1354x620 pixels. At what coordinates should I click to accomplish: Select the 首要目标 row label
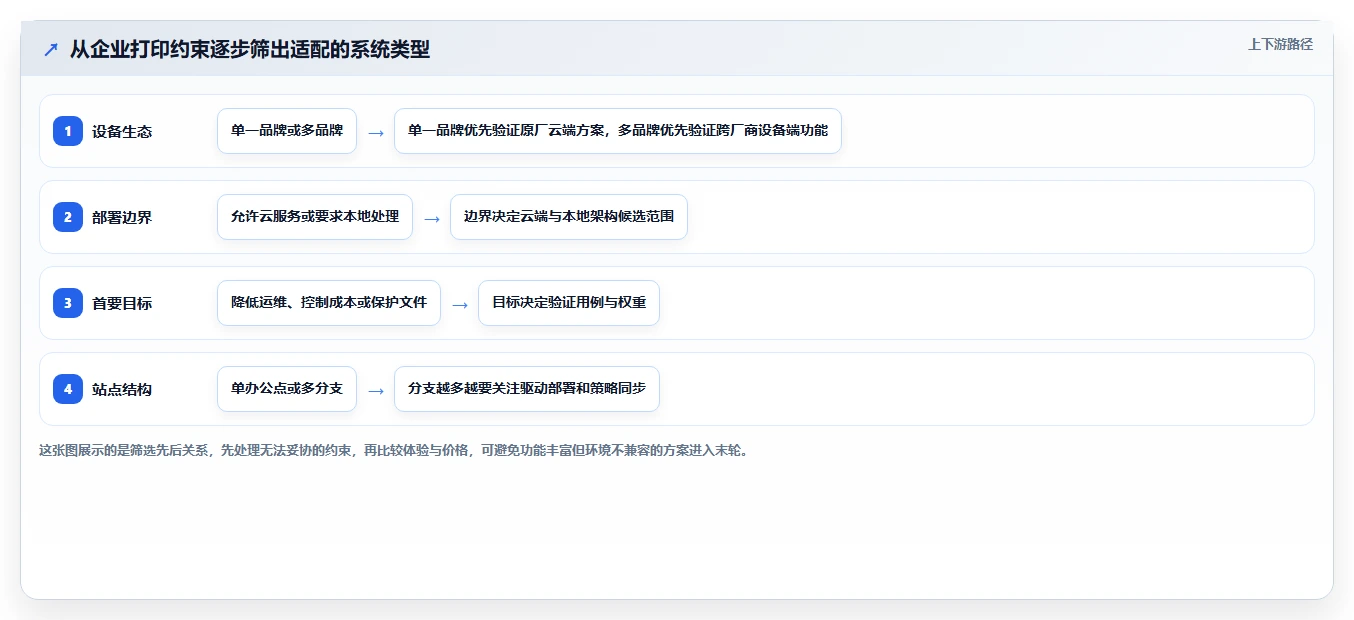(x=122, y=303)
